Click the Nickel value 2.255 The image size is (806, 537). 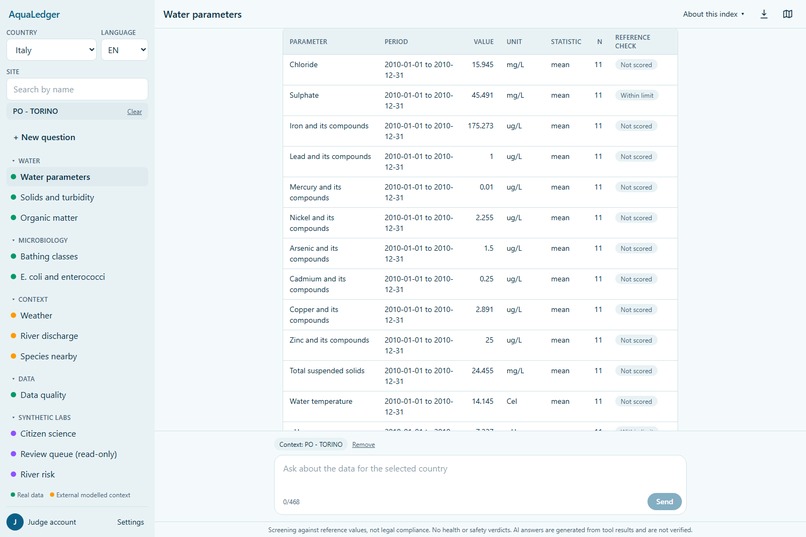point(484,218)
